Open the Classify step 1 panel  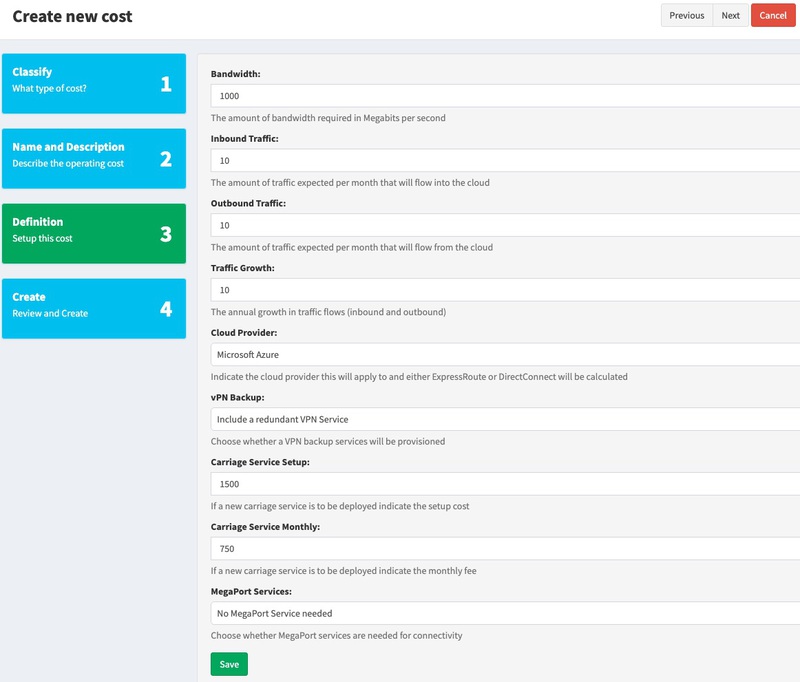click(94, 84)
